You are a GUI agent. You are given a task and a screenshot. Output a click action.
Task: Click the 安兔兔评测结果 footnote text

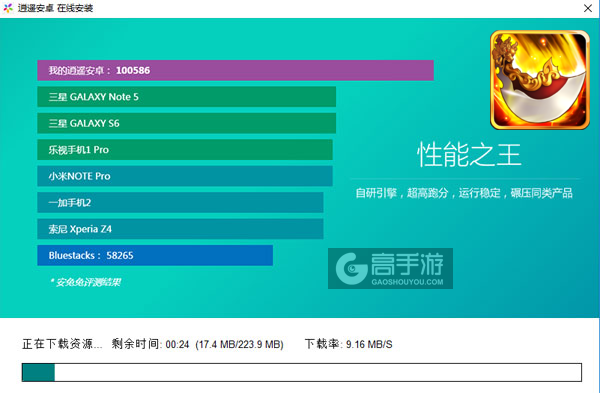click(x=85, y=282)
